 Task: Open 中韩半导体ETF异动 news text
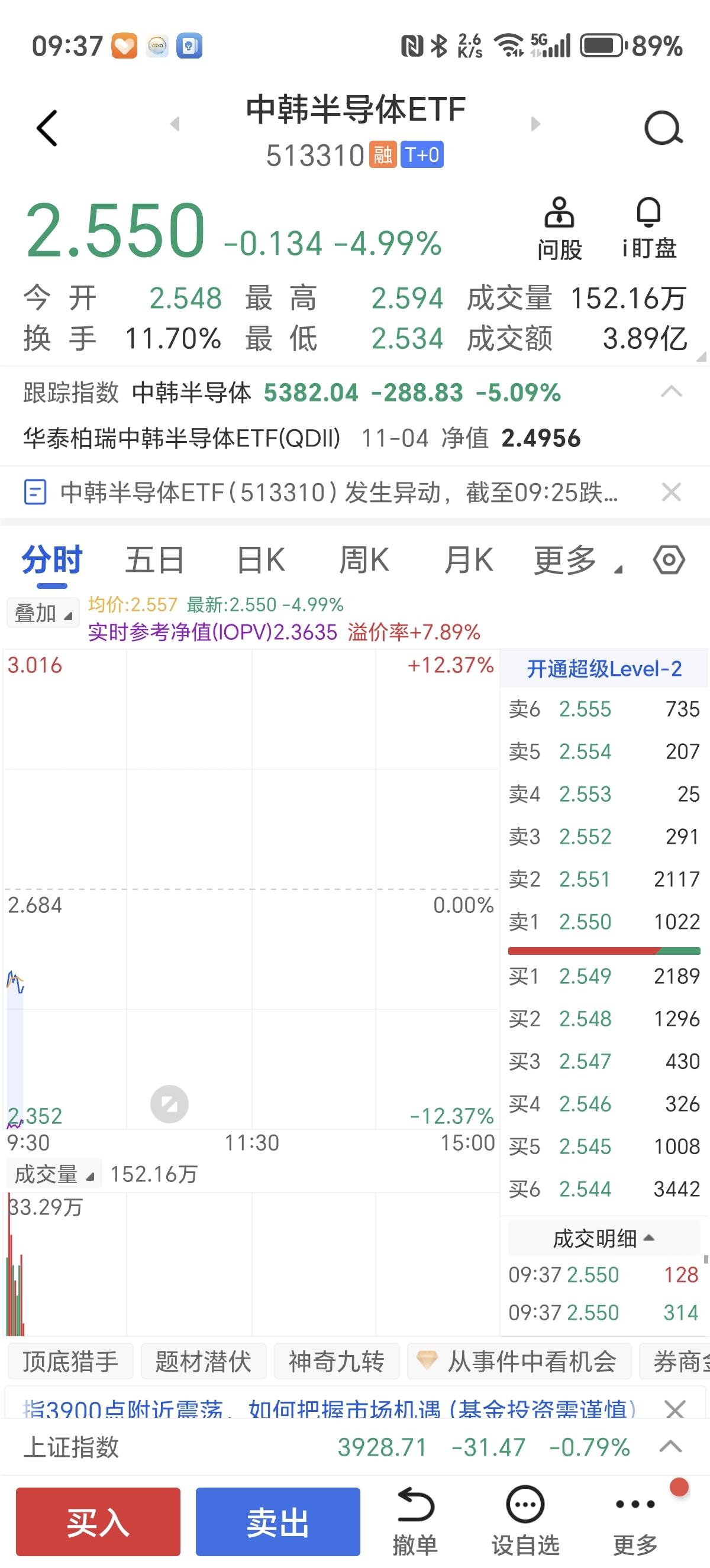point(339,492)
